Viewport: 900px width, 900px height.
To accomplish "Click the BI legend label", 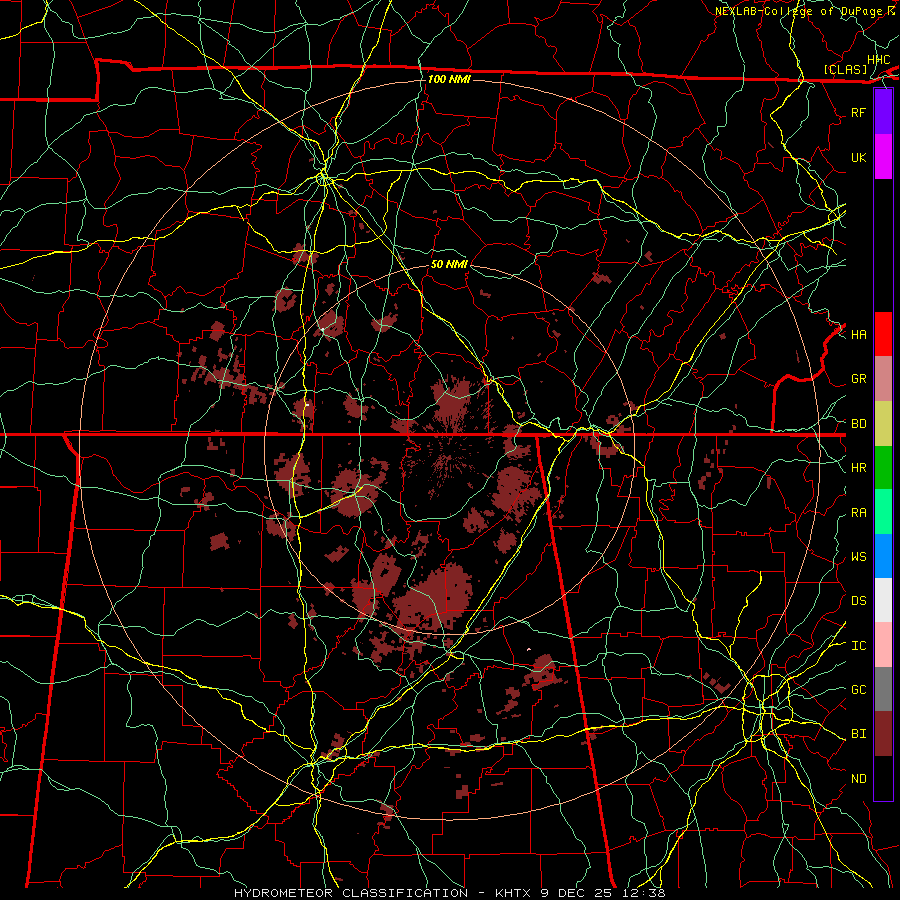I will (x=859, y=734).
